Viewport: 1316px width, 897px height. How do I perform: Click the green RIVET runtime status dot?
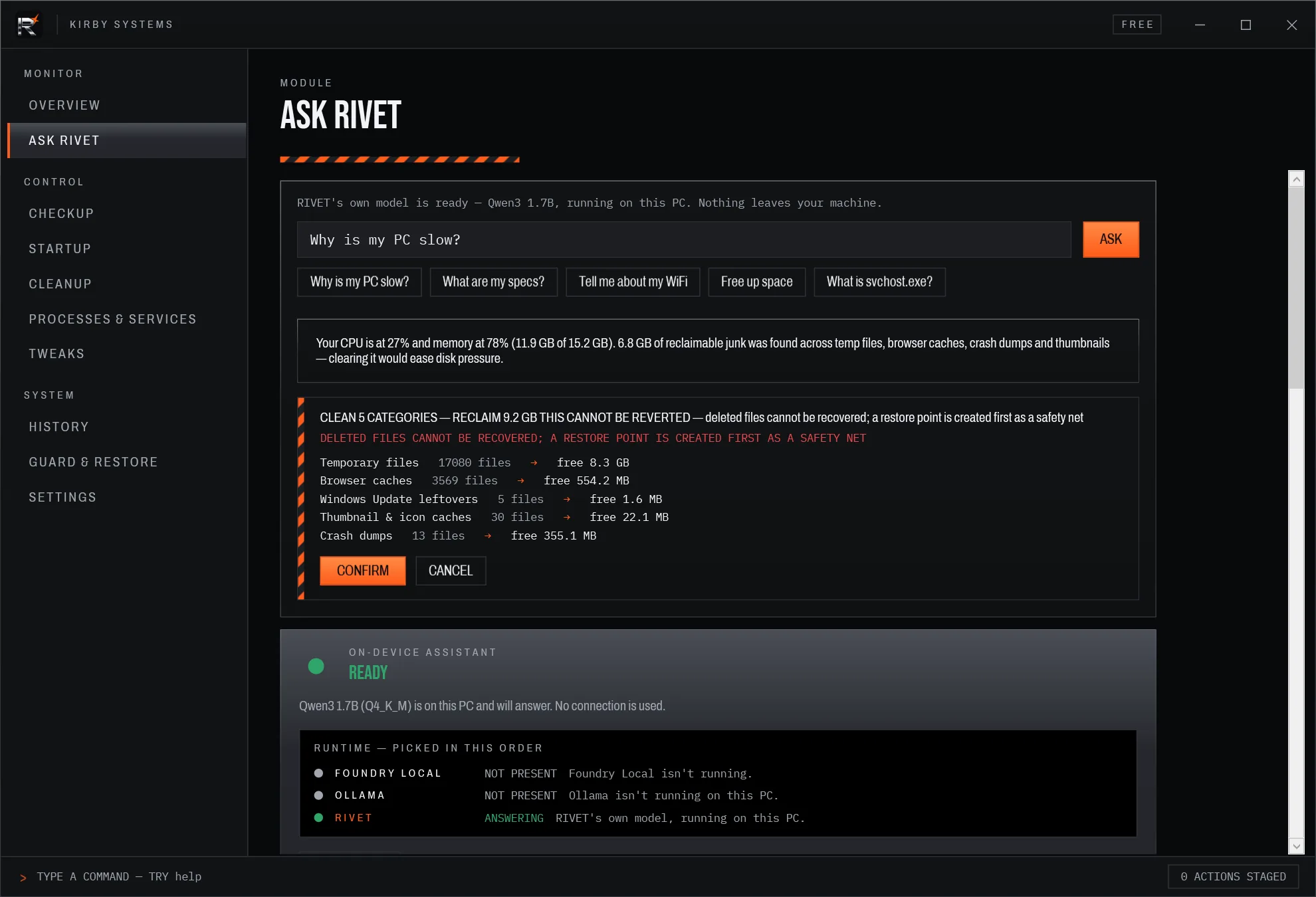319,818
